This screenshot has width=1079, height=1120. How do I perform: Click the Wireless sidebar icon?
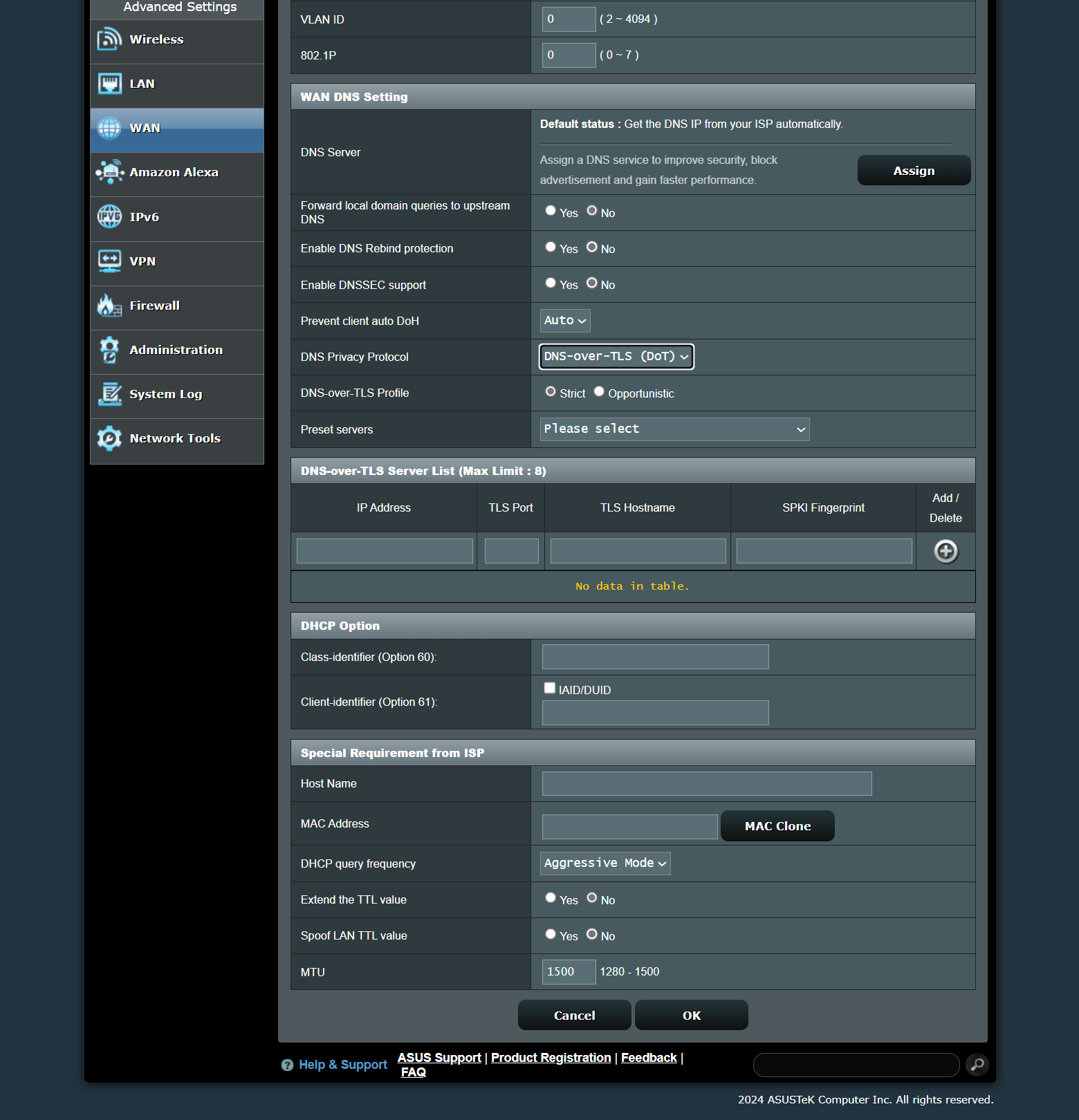[109, 39]
